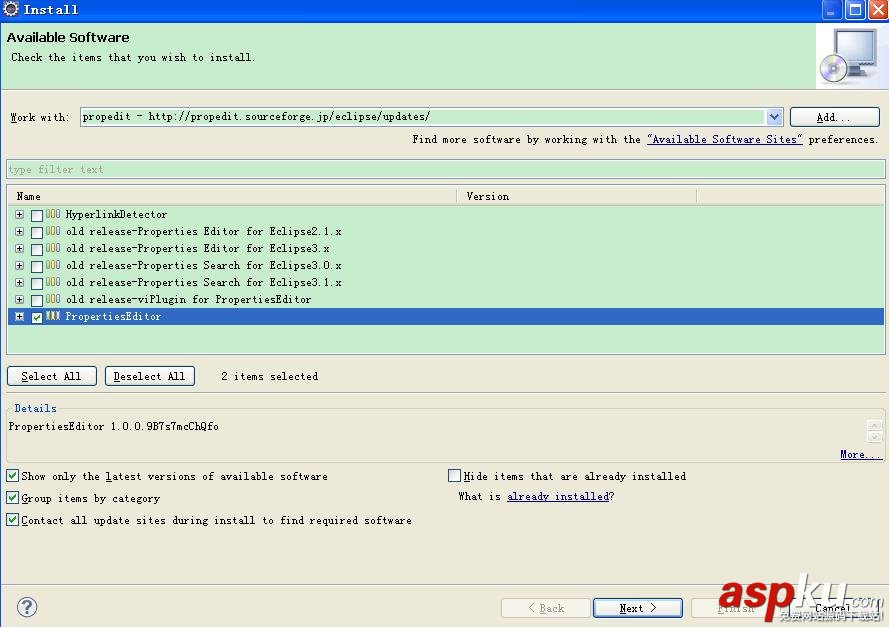The image size is (889, 628).
Task: Open the already installed link
Action: (x=558, y=497)
